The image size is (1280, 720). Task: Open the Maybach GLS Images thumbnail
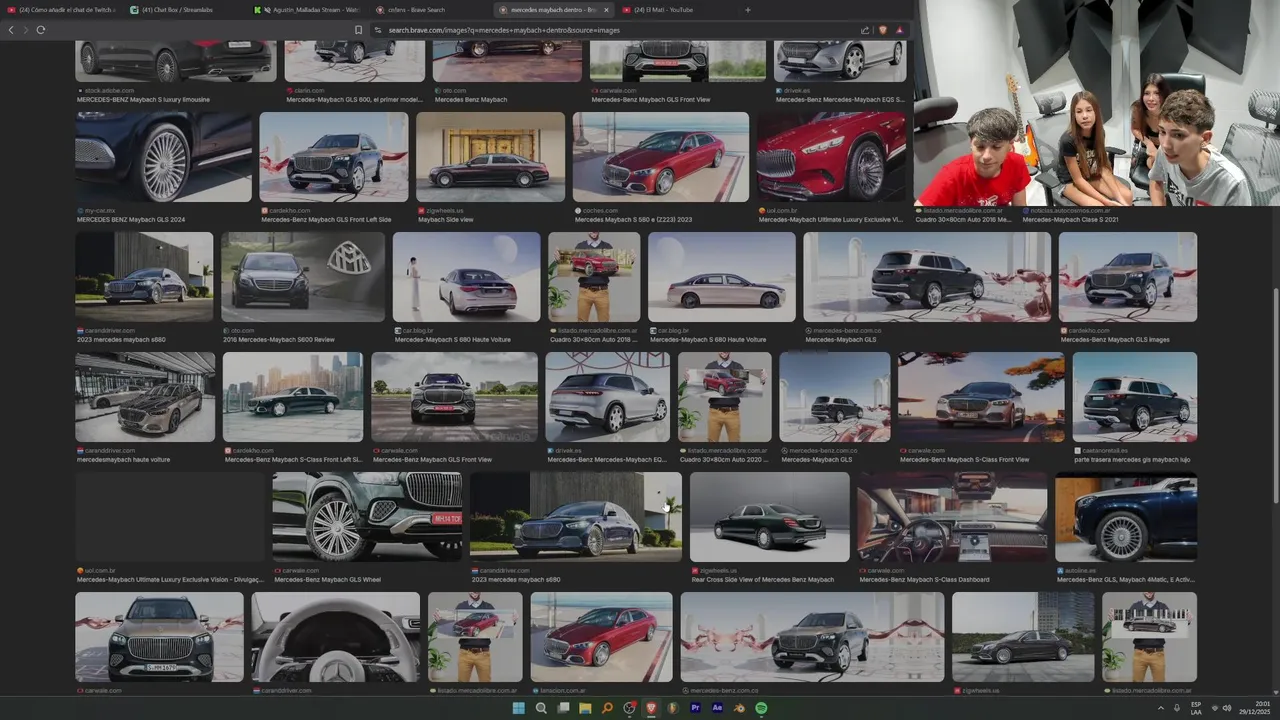coord(1128,277)
